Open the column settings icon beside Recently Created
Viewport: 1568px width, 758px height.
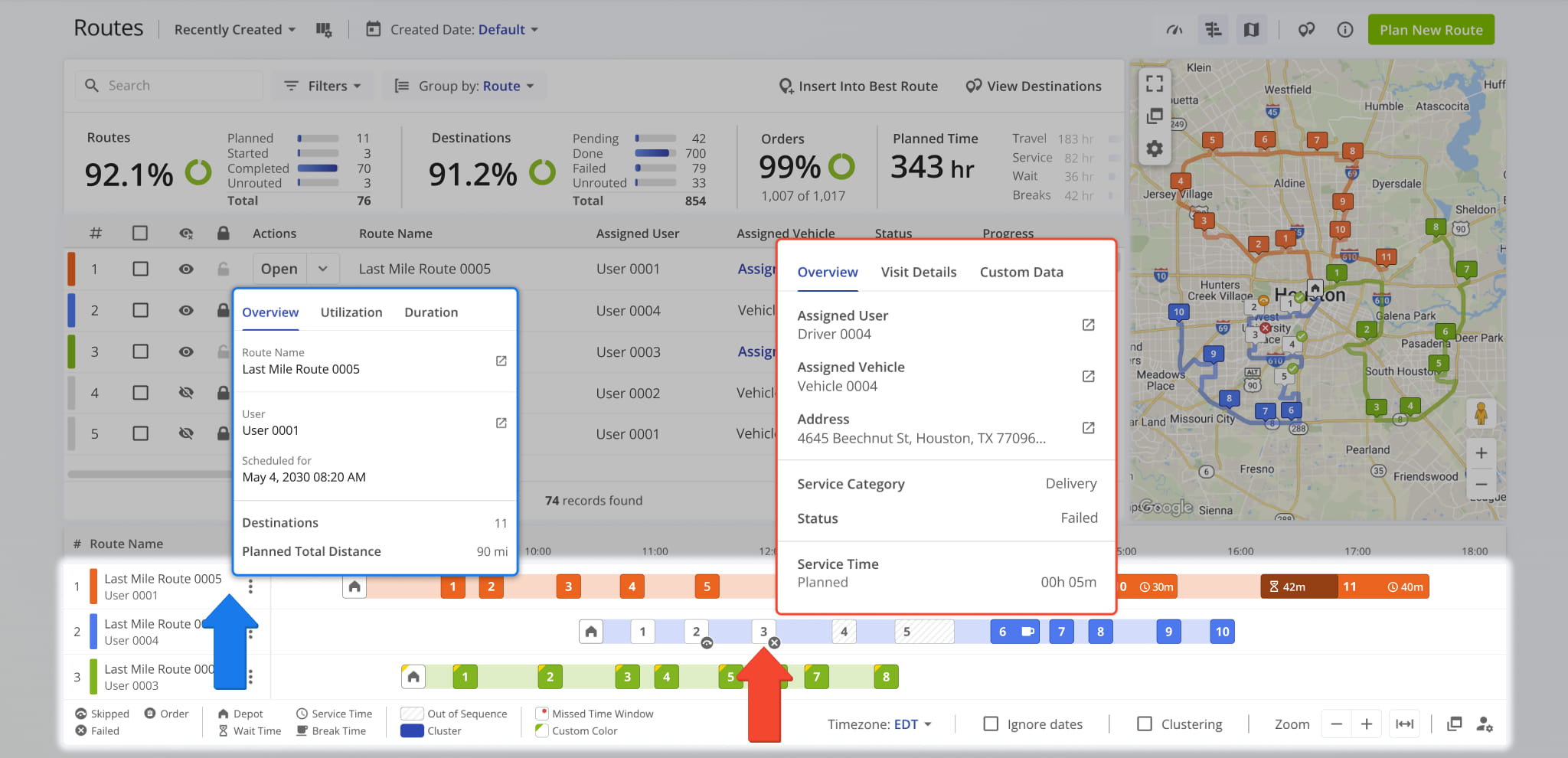pos(324,30)
